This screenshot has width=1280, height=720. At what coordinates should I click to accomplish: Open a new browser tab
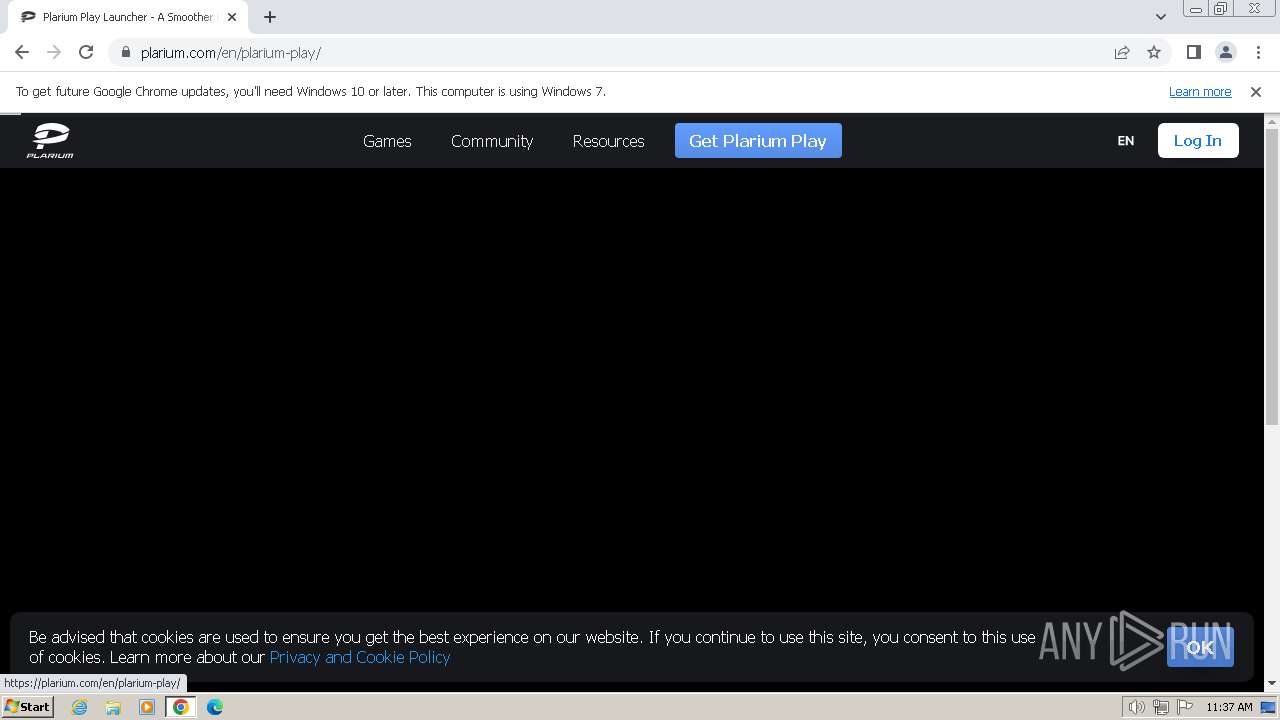(x=270, y=17)
